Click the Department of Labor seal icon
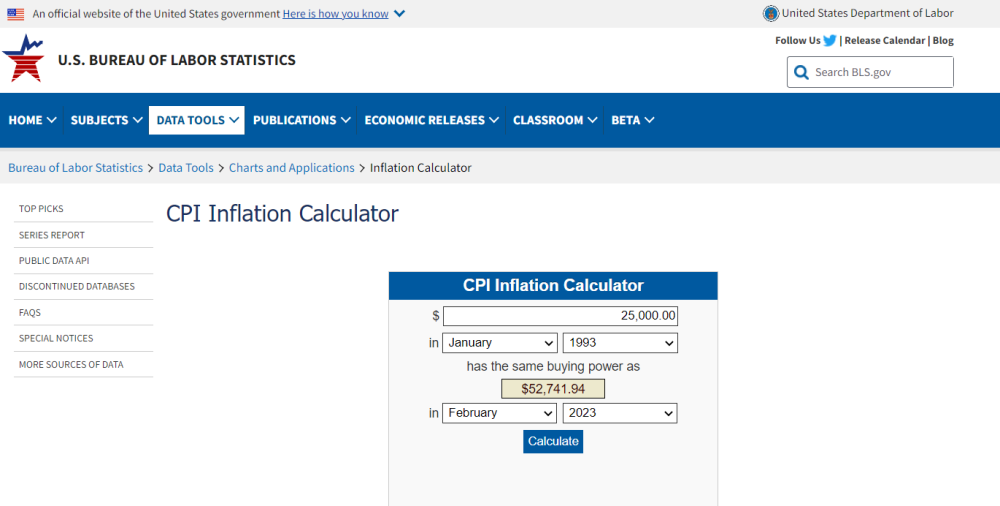1000x506 pixels. [x=770, y=14]
